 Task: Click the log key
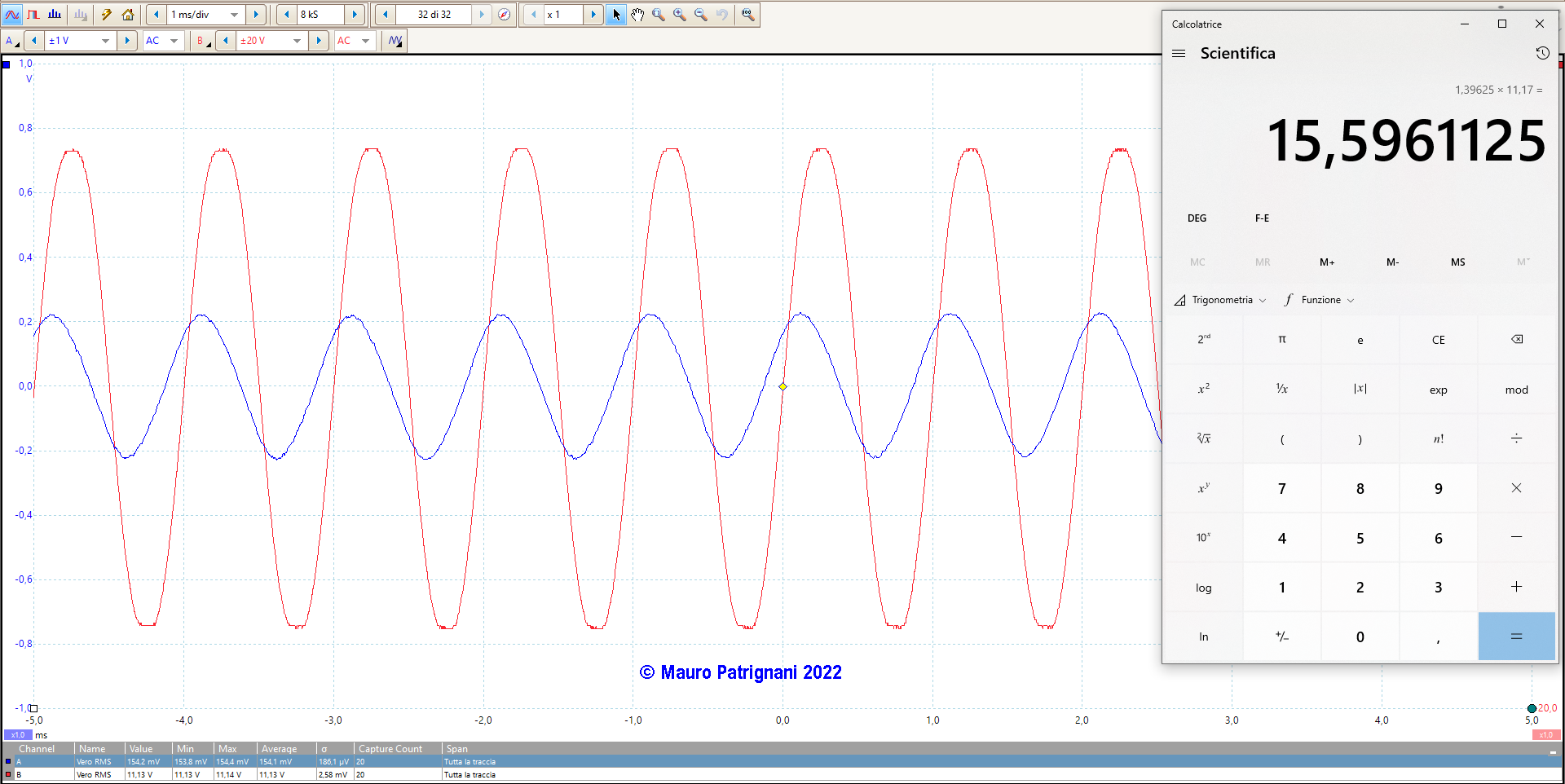(1204, 588)
